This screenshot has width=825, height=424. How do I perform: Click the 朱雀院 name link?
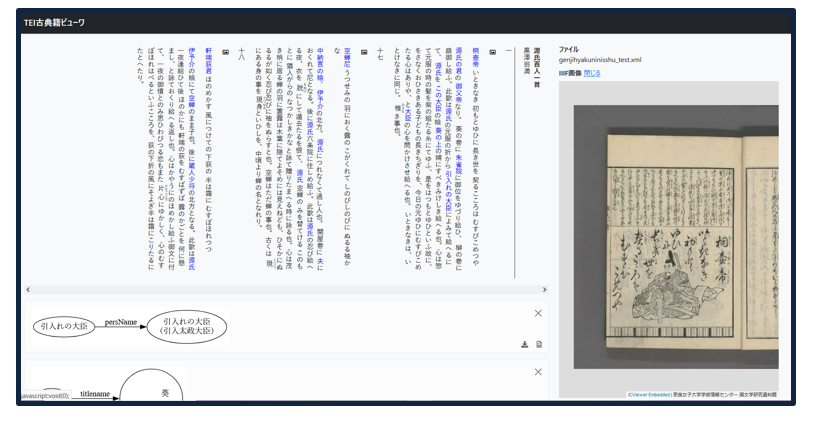coord(458,164)
